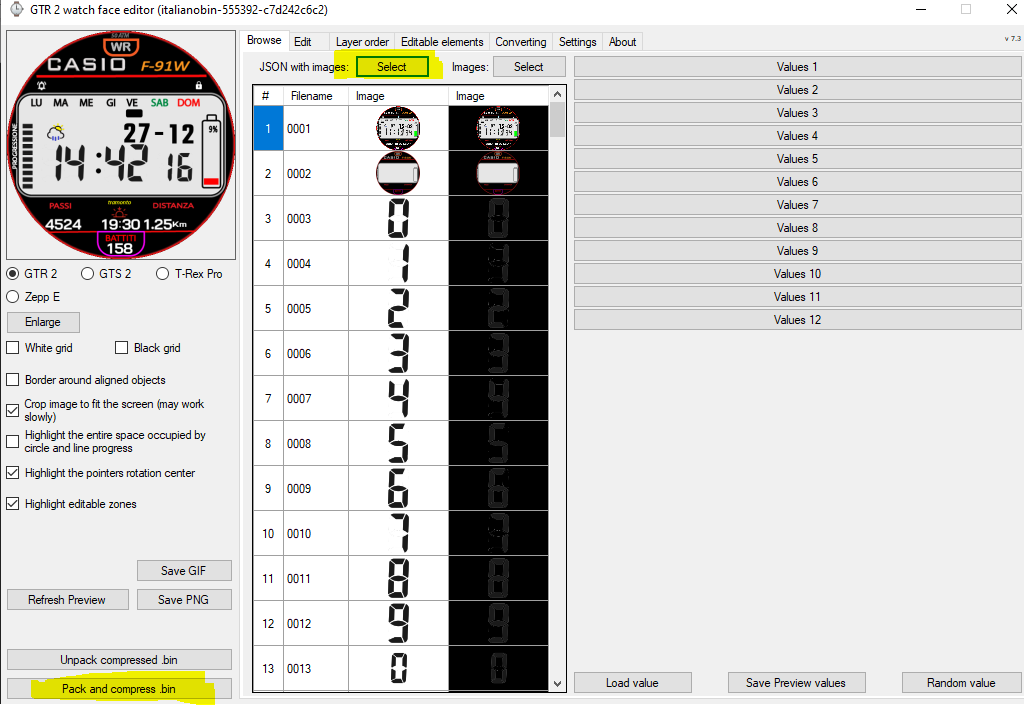Select row number 13 in the list

click(x=268, y=668)
